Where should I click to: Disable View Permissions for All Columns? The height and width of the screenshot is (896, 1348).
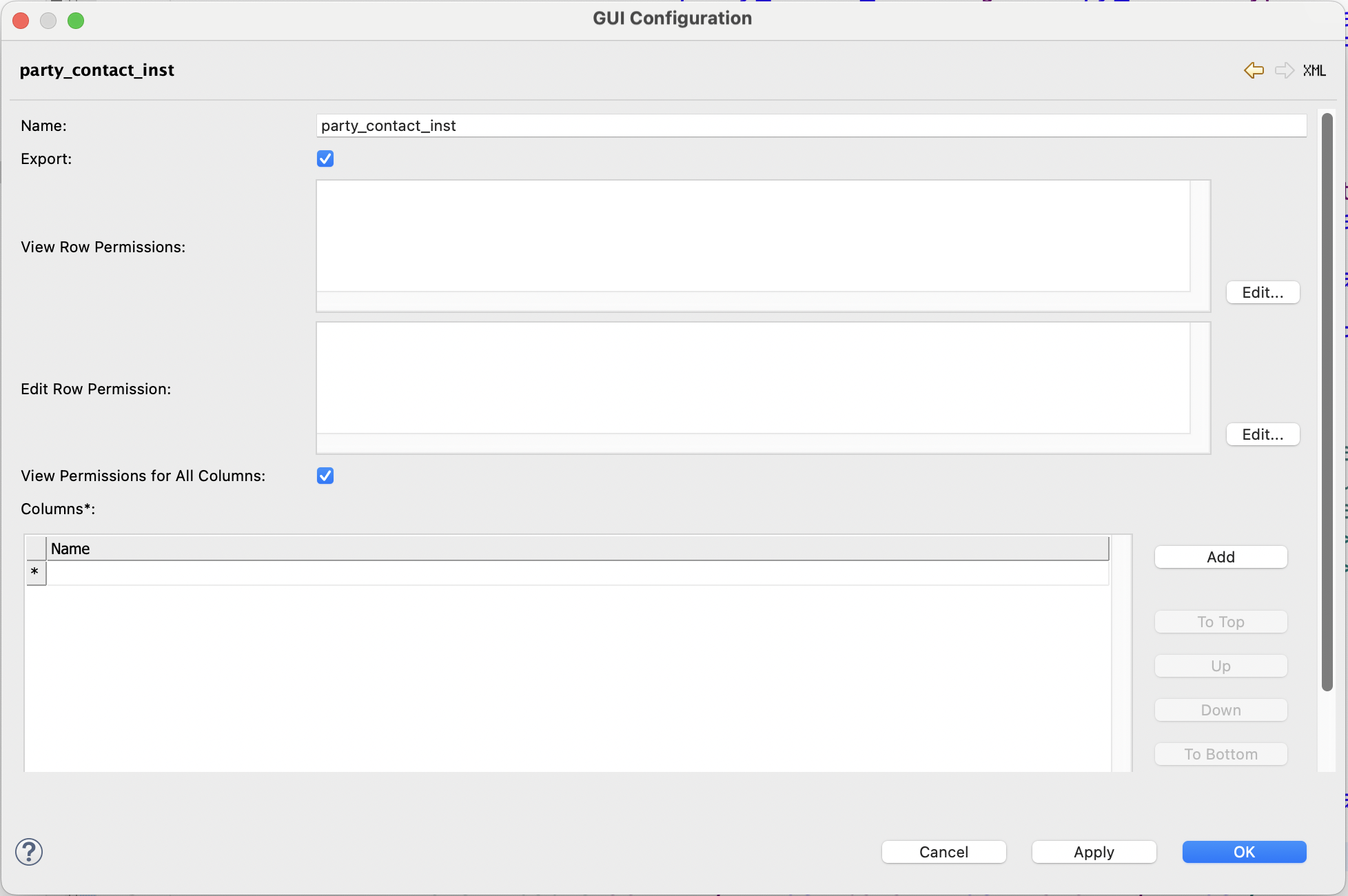[x=325, y=476]
